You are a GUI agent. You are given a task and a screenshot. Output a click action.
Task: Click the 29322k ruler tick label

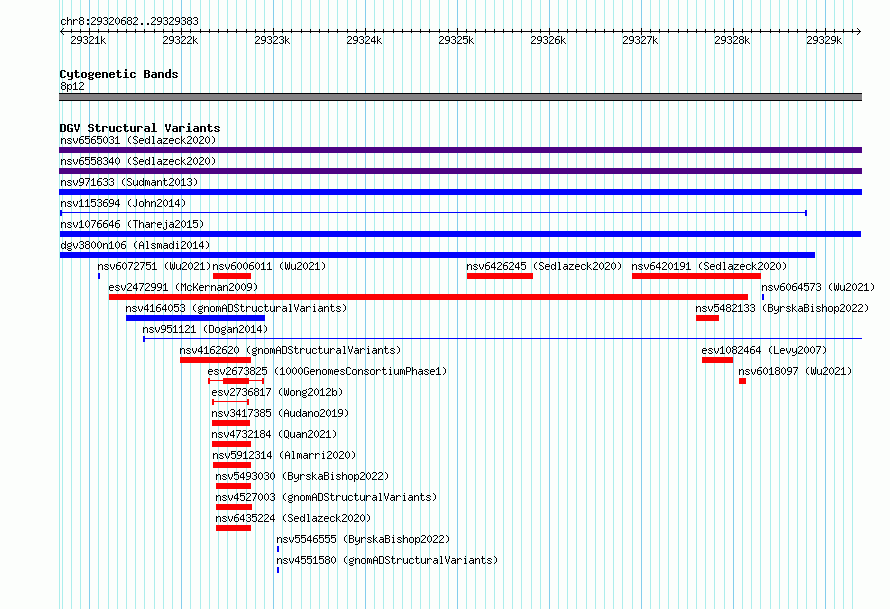(180, 41)
